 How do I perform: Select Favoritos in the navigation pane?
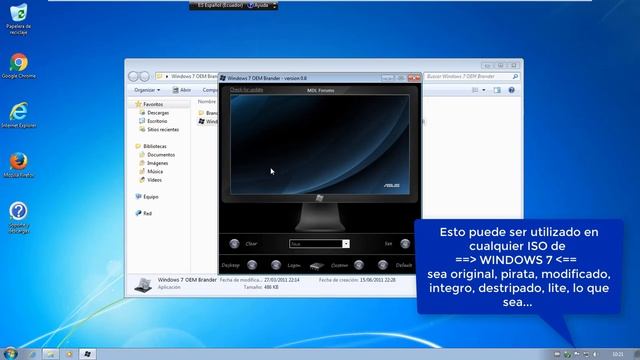tap(152, 104)
